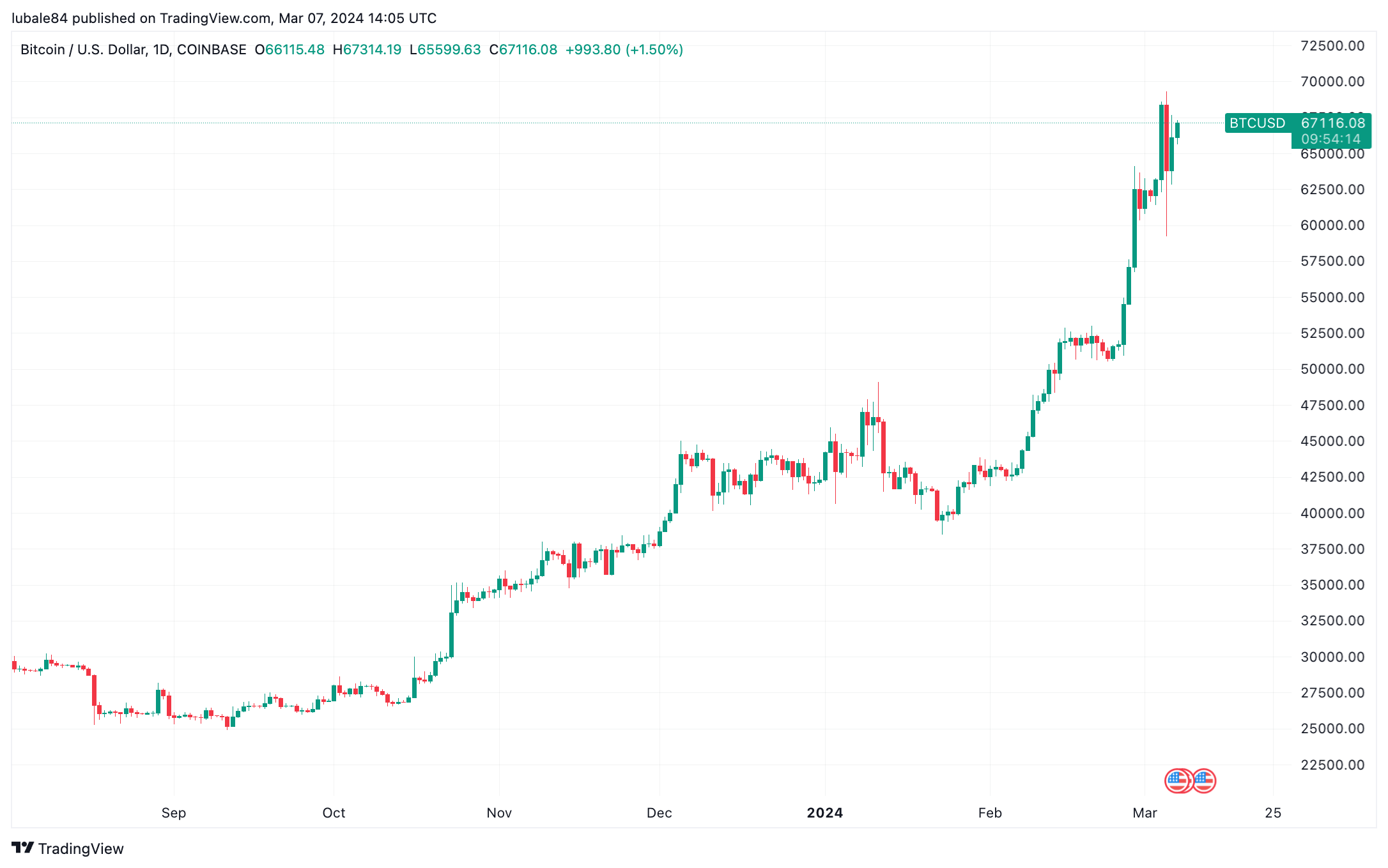Click the H67314.19 high value in the legend
1388x868 pixels.
click(367, 50)
